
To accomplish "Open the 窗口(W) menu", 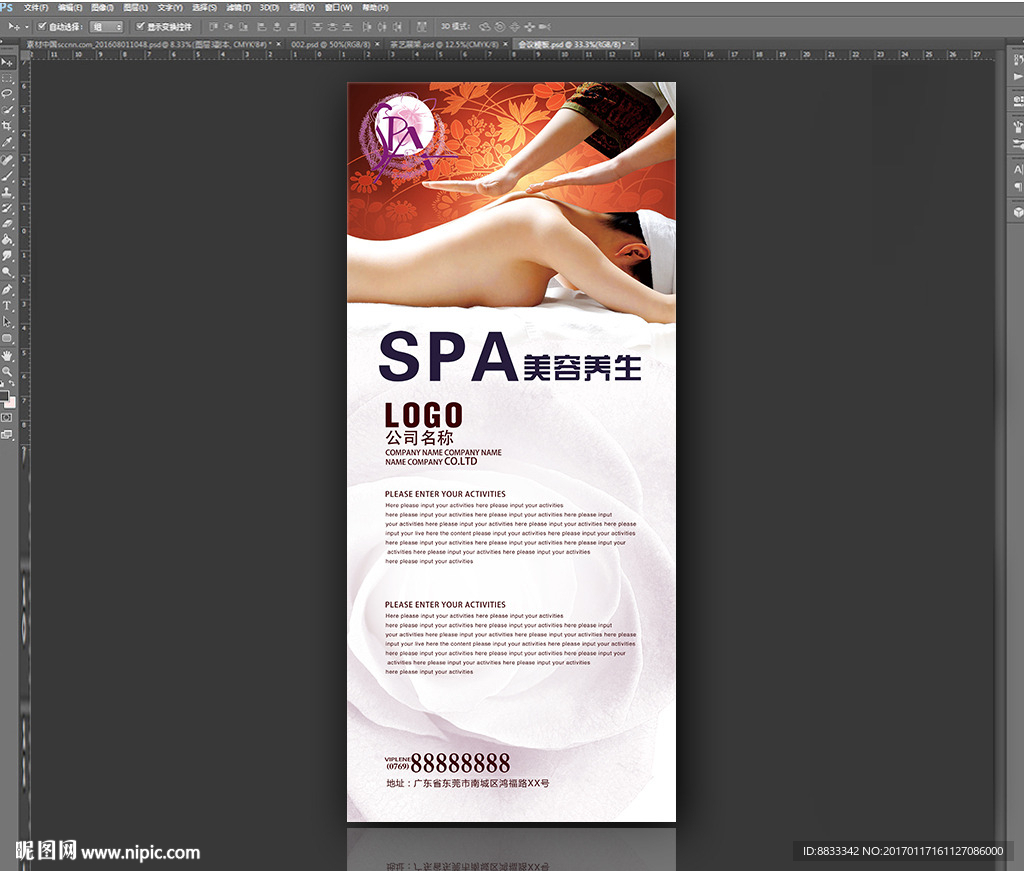I will coord(338,8).
